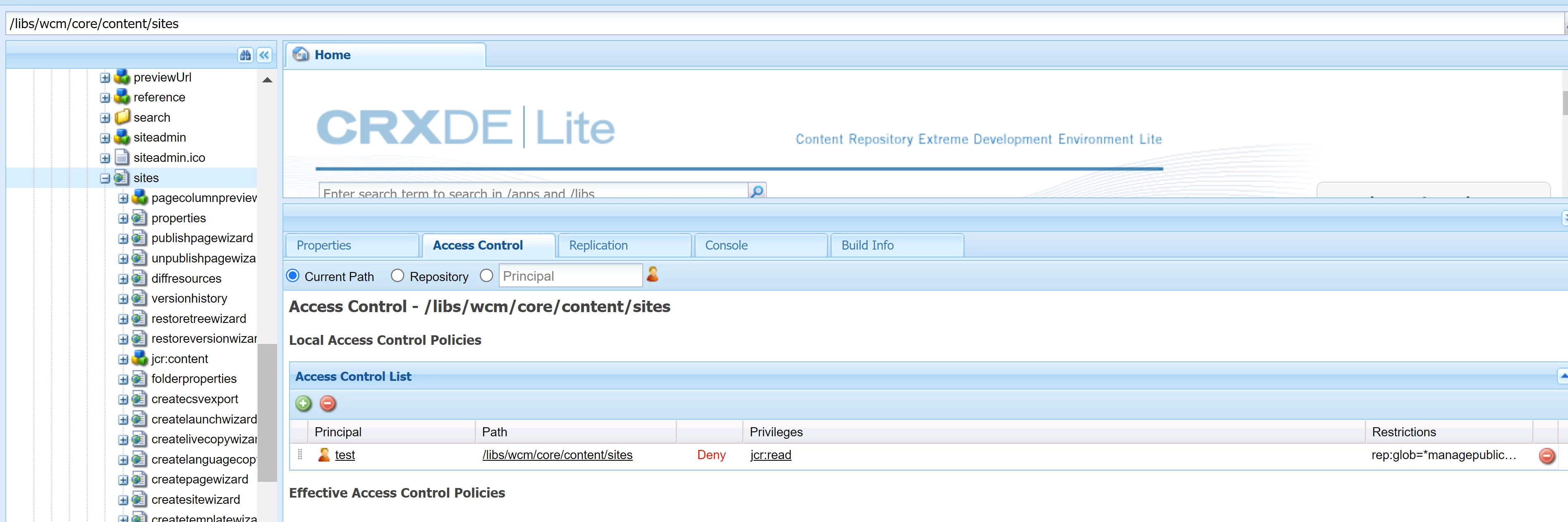
Task: Open the jcr:read privileges link
Action: 770,455
